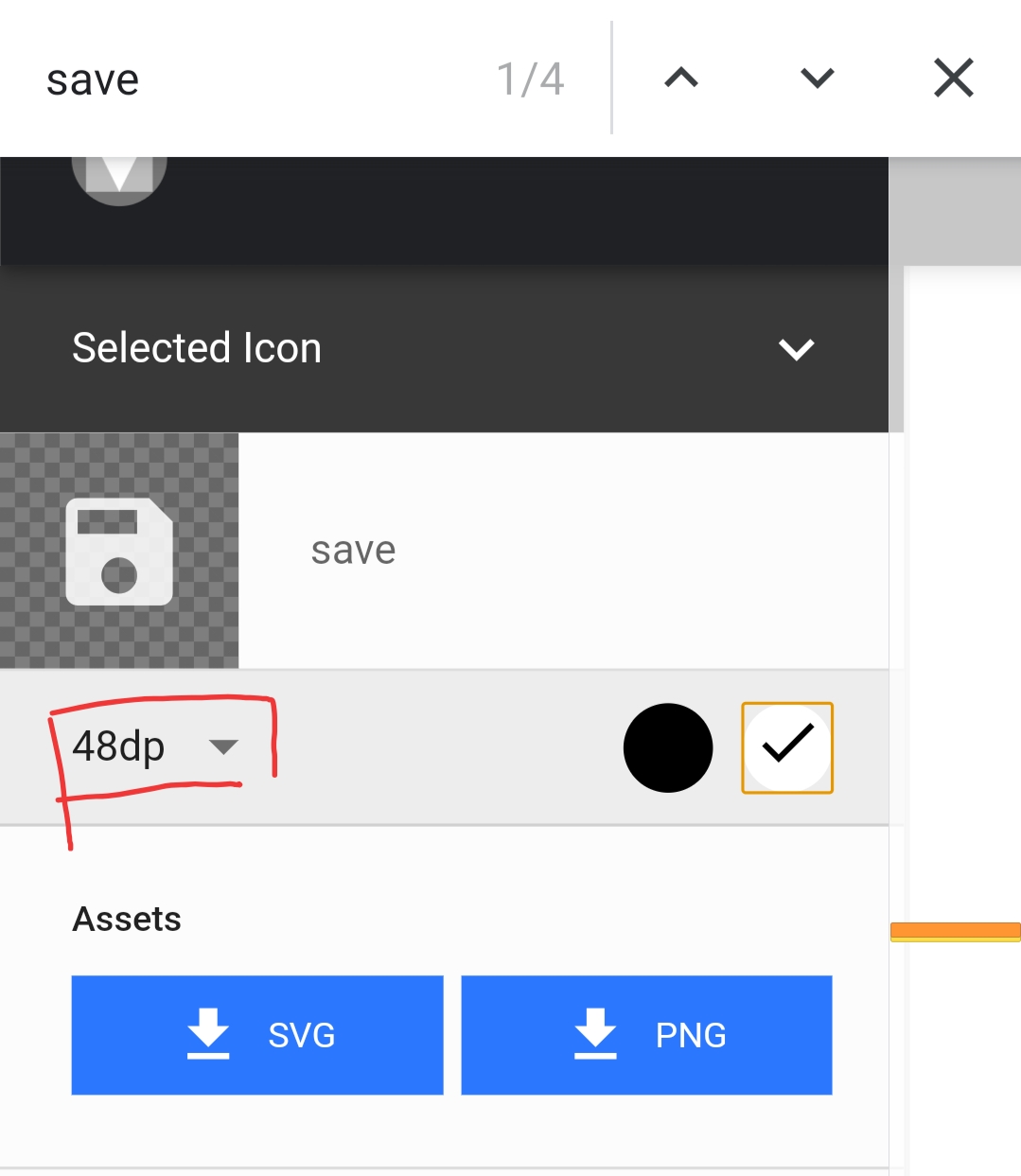Download the icon as SVG
The image size is (1021, 1176).
(257, 1035)
